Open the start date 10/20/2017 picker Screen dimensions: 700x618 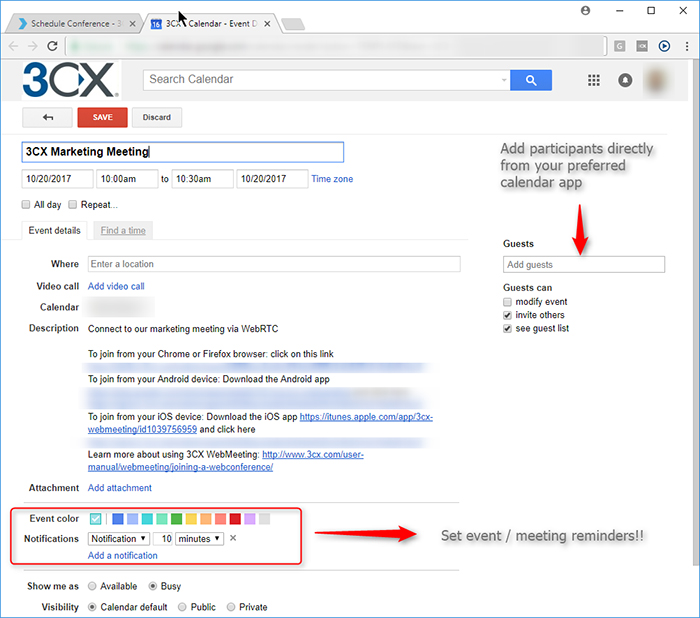pos(58,179)
